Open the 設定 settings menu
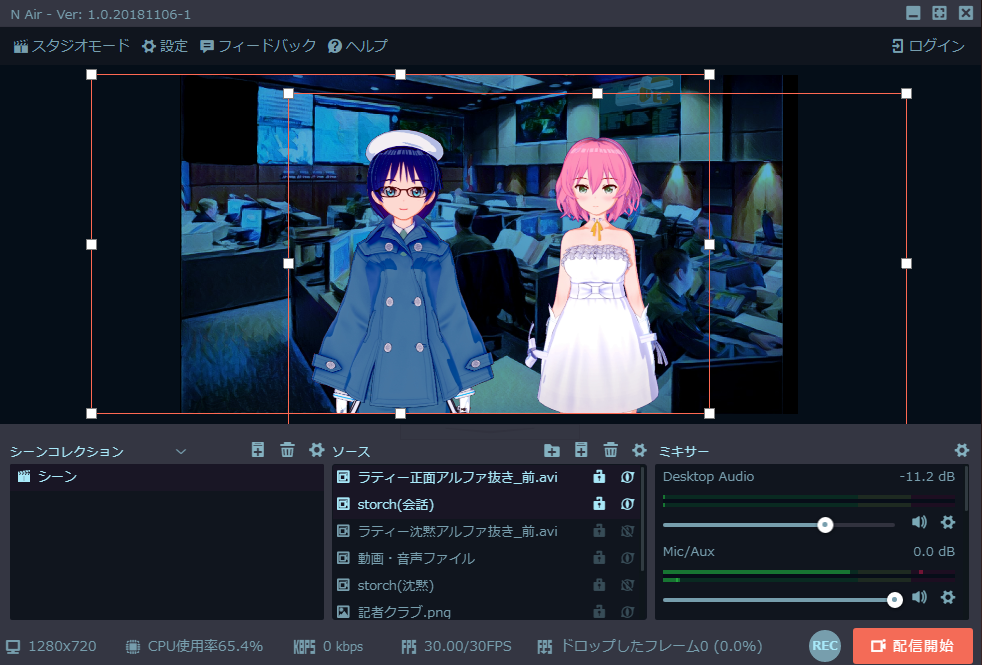This screenshot has height=665, width=982. click(x=164, y=46)
